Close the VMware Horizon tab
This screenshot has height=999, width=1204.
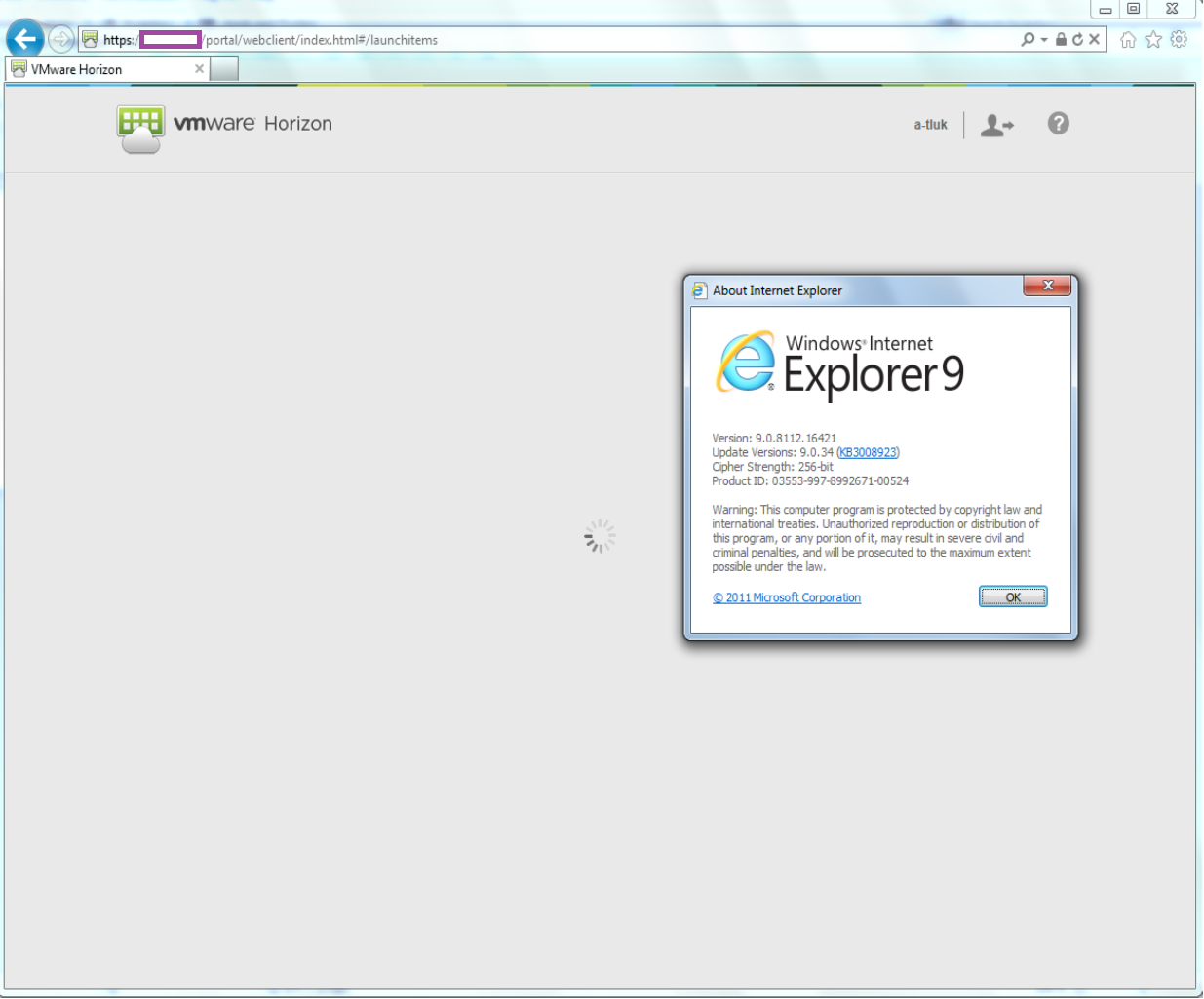point(199,69)
